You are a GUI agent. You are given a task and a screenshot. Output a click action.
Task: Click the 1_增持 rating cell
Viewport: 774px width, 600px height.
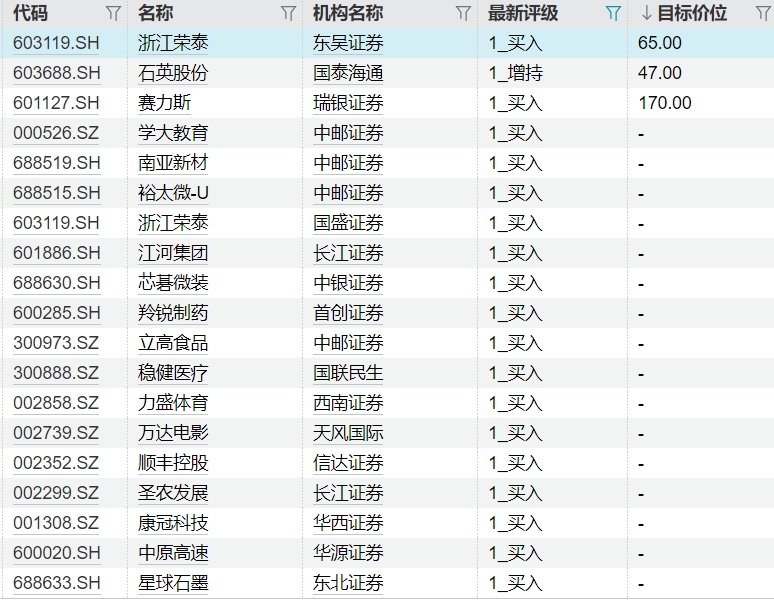[516, 73]
